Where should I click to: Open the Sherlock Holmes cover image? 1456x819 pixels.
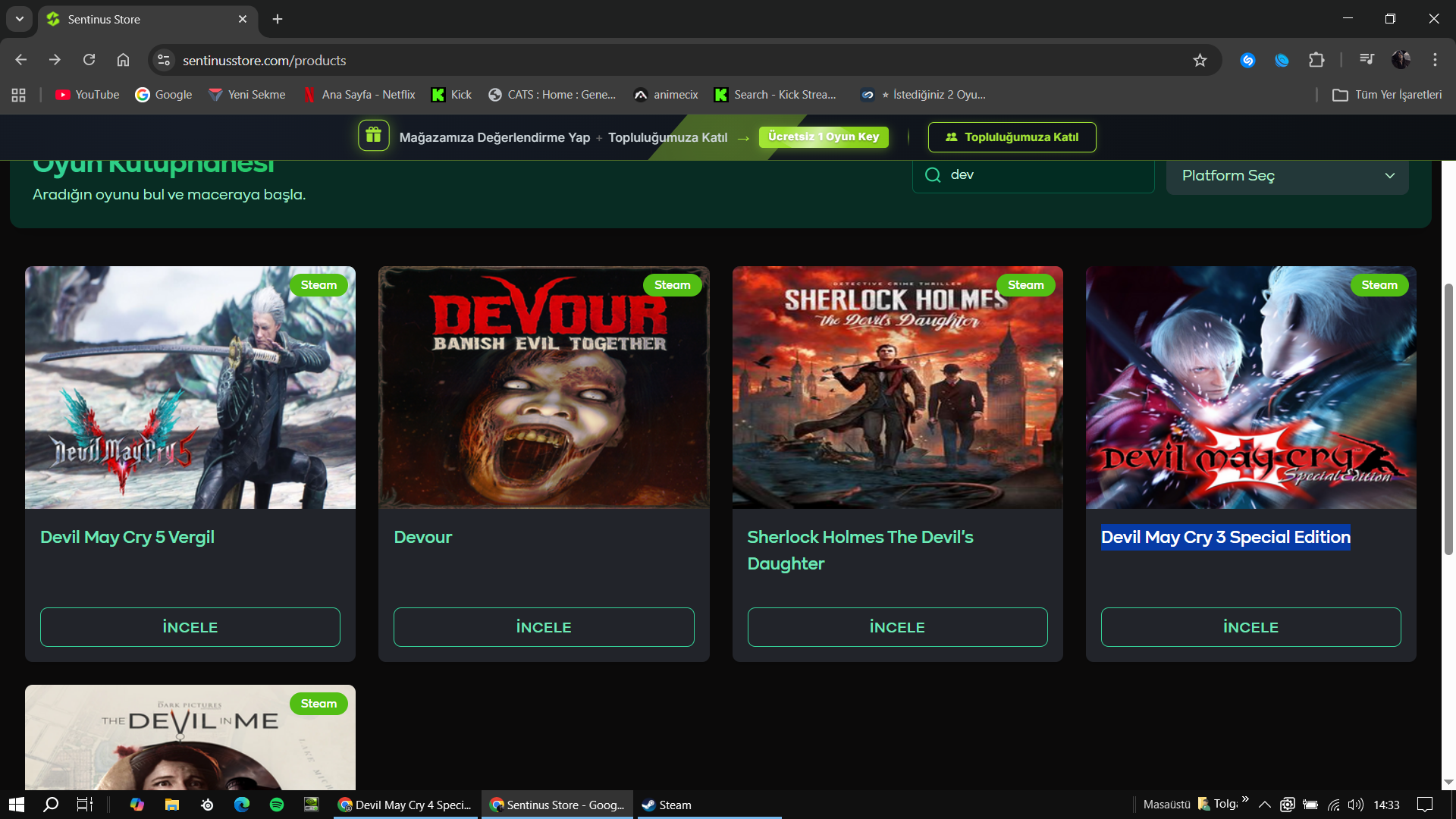coord(898,388)
